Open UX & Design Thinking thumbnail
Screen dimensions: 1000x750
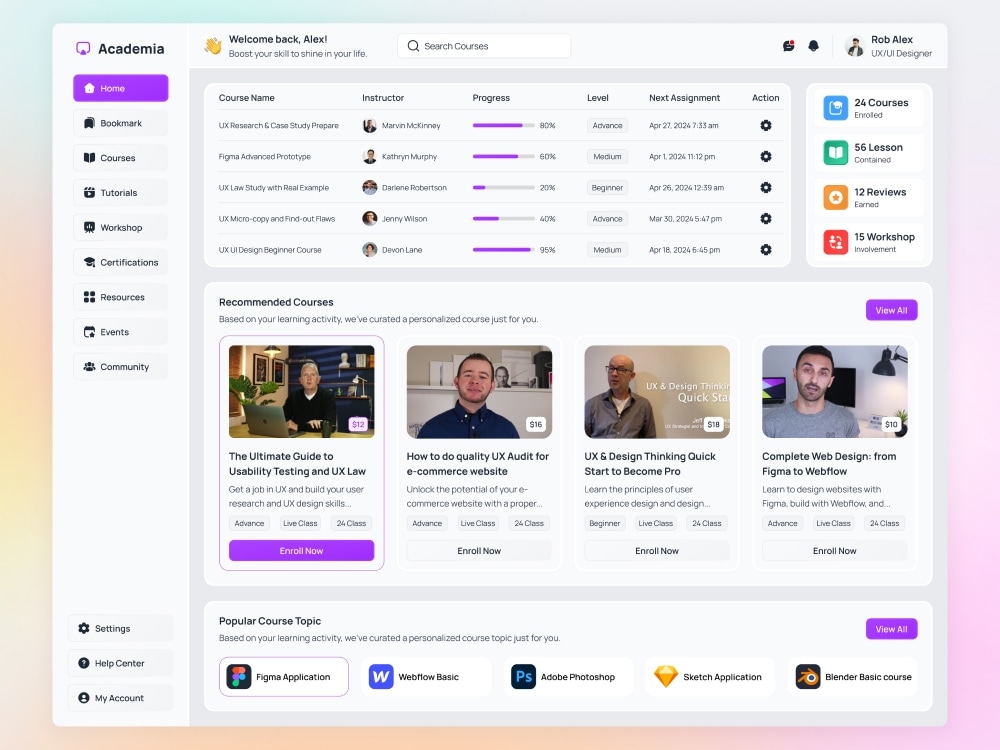coord(657,392)
